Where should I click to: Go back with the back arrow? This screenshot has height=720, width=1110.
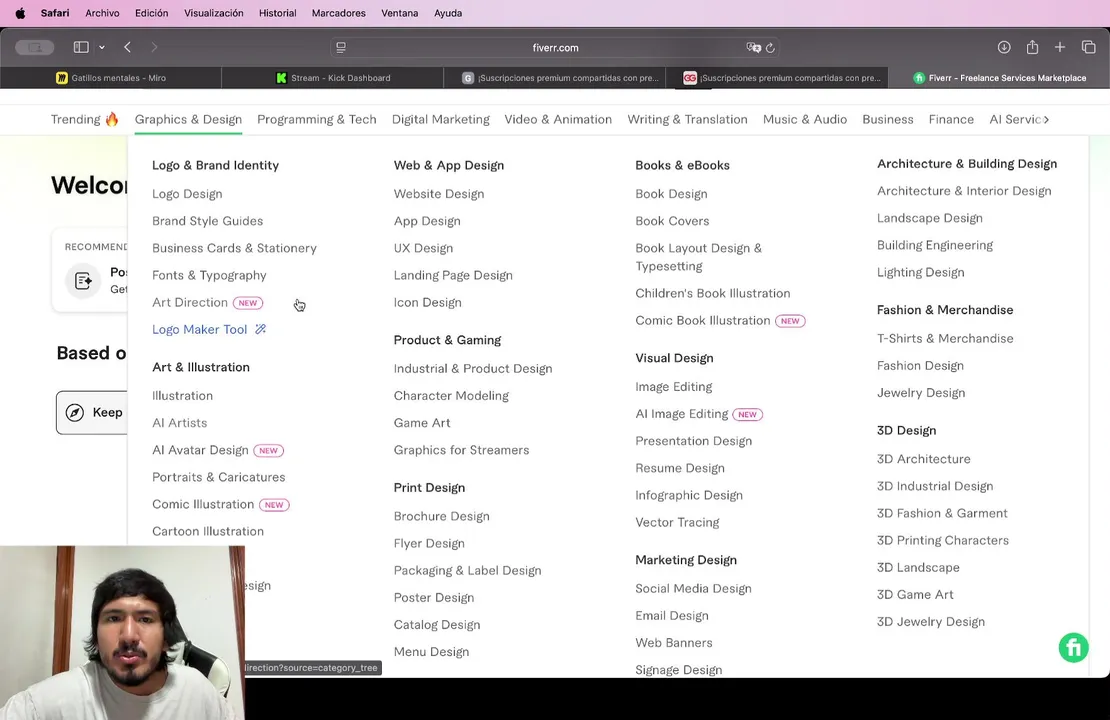pyautogui.click(x=127, y=47)
